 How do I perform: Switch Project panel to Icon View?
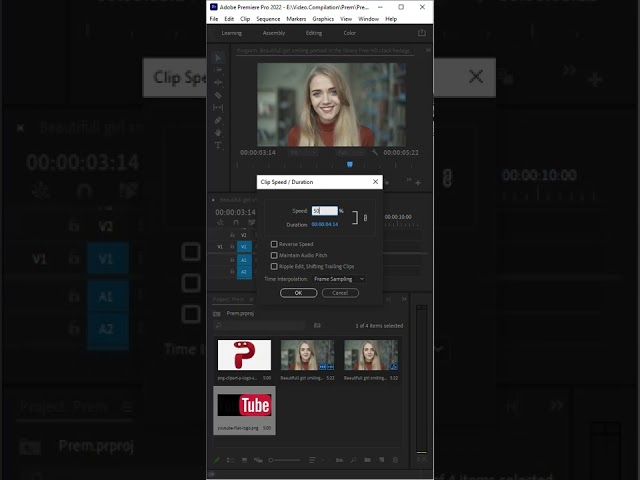click(x=244, y=460)
